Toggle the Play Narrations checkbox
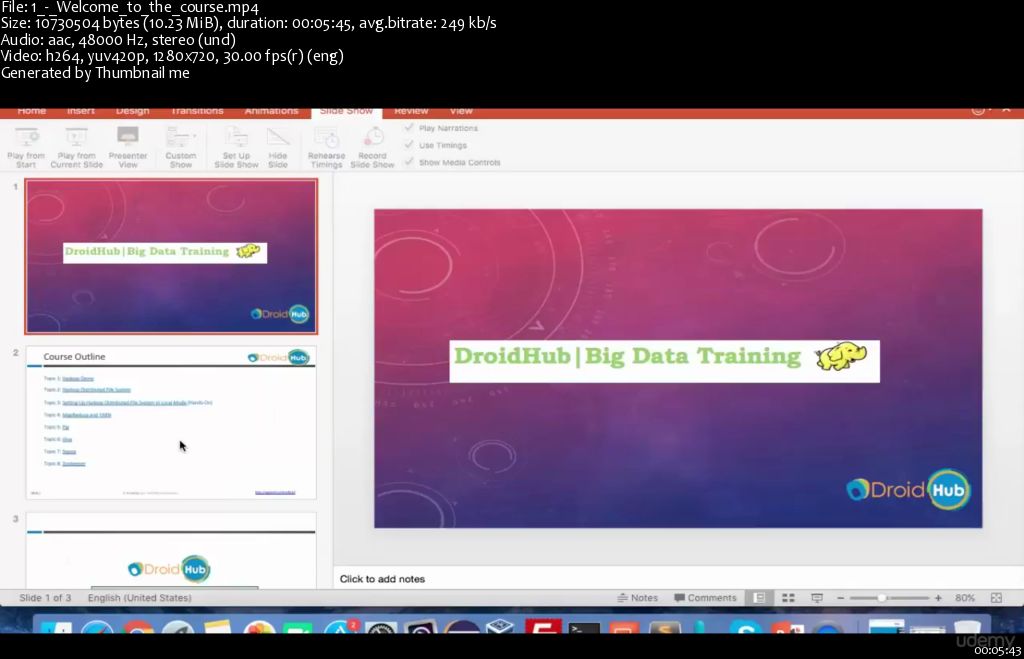 [409, 127]
